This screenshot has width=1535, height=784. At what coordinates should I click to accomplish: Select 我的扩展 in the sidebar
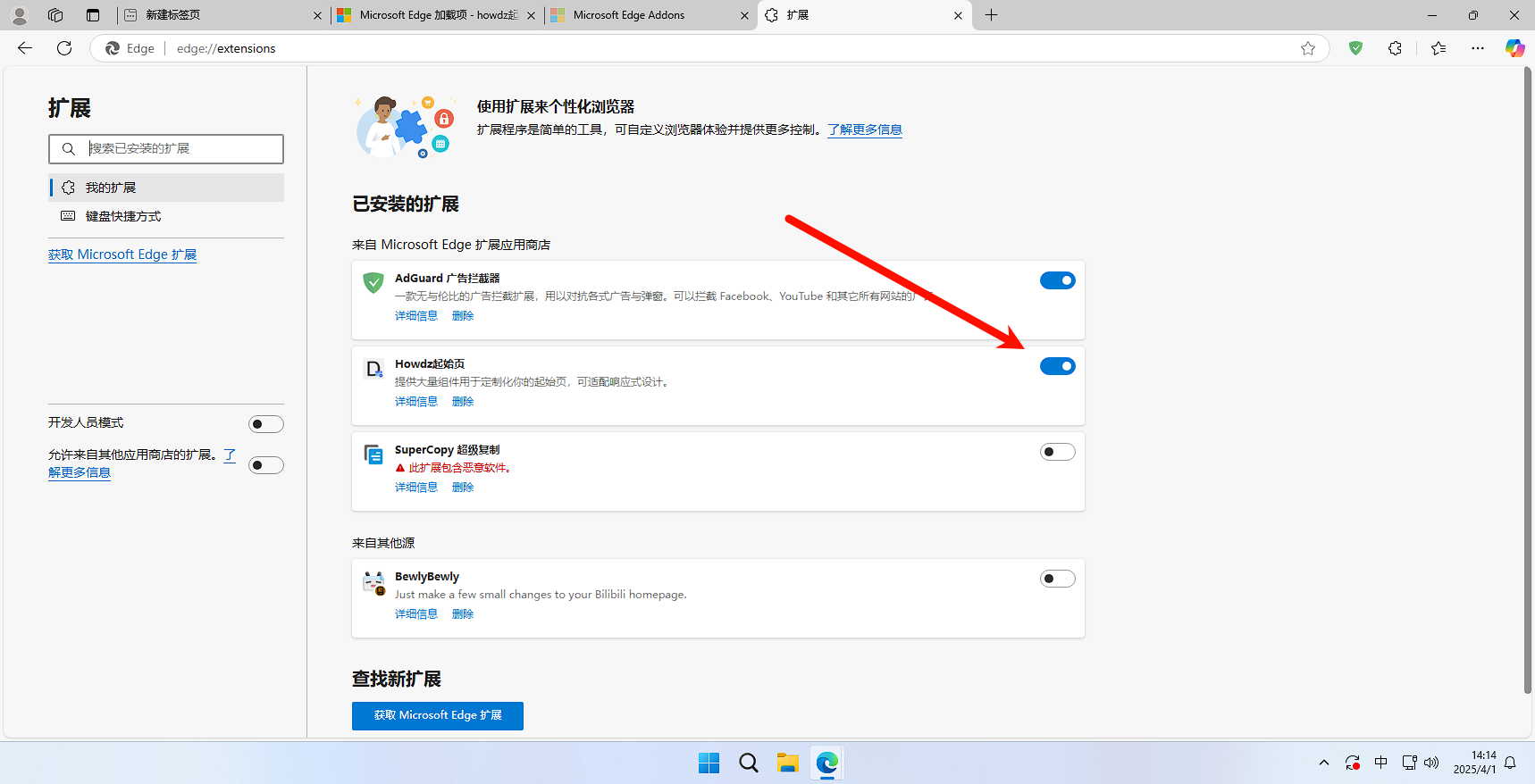(x=166, y=188)
